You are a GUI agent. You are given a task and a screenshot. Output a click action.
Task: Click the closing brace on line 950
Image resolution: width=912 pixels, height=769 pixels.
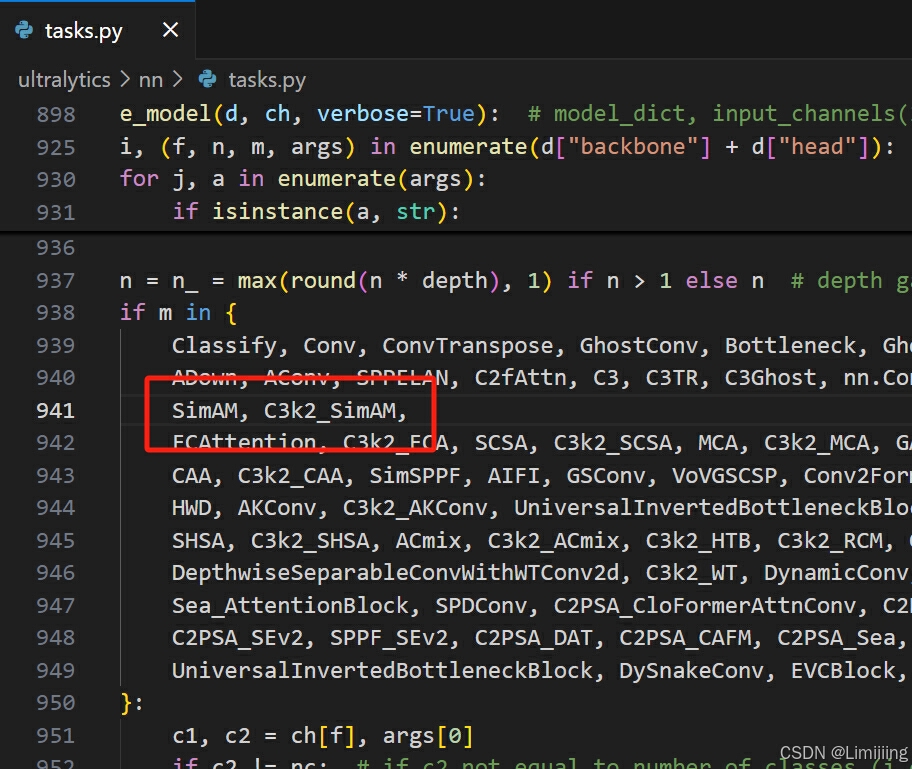click(x=126, y=703)
